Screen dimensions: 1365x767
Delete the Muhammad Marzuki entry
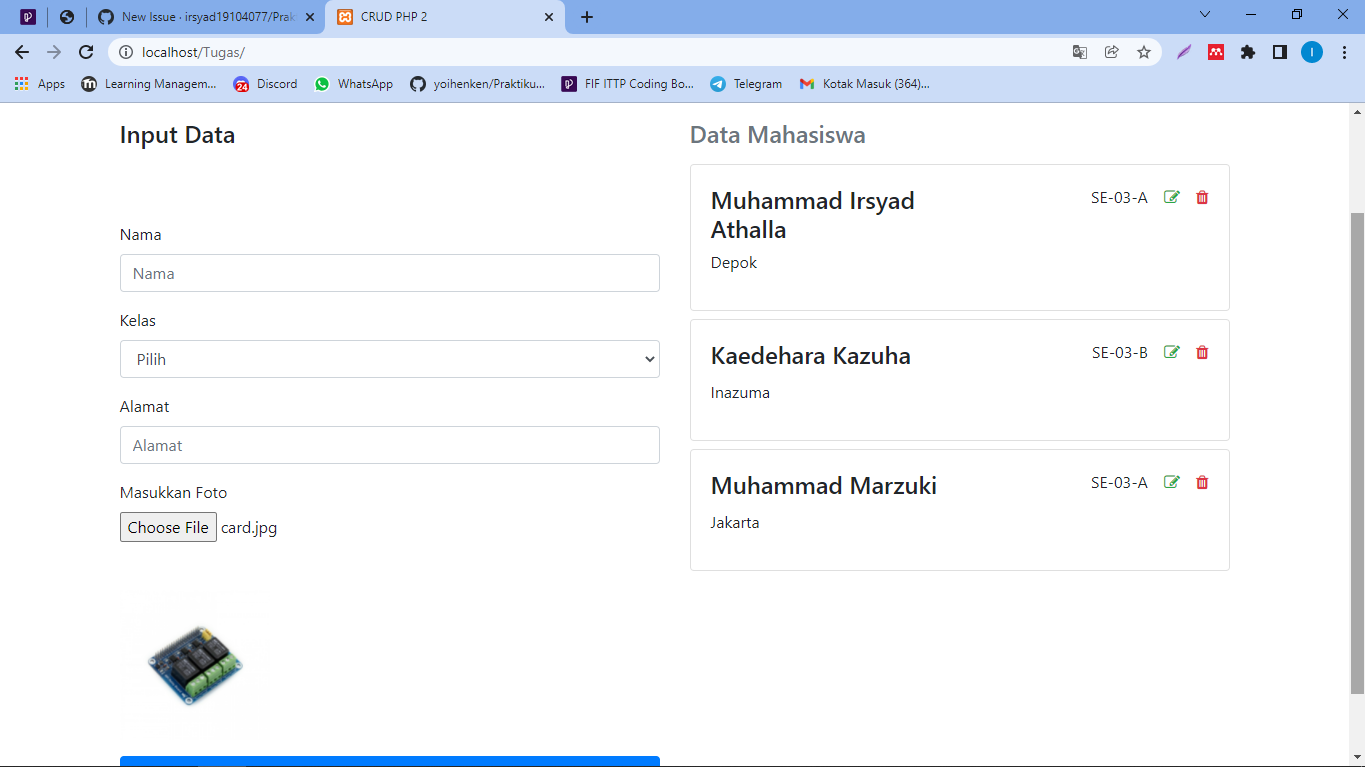[x=1202, y=482]
